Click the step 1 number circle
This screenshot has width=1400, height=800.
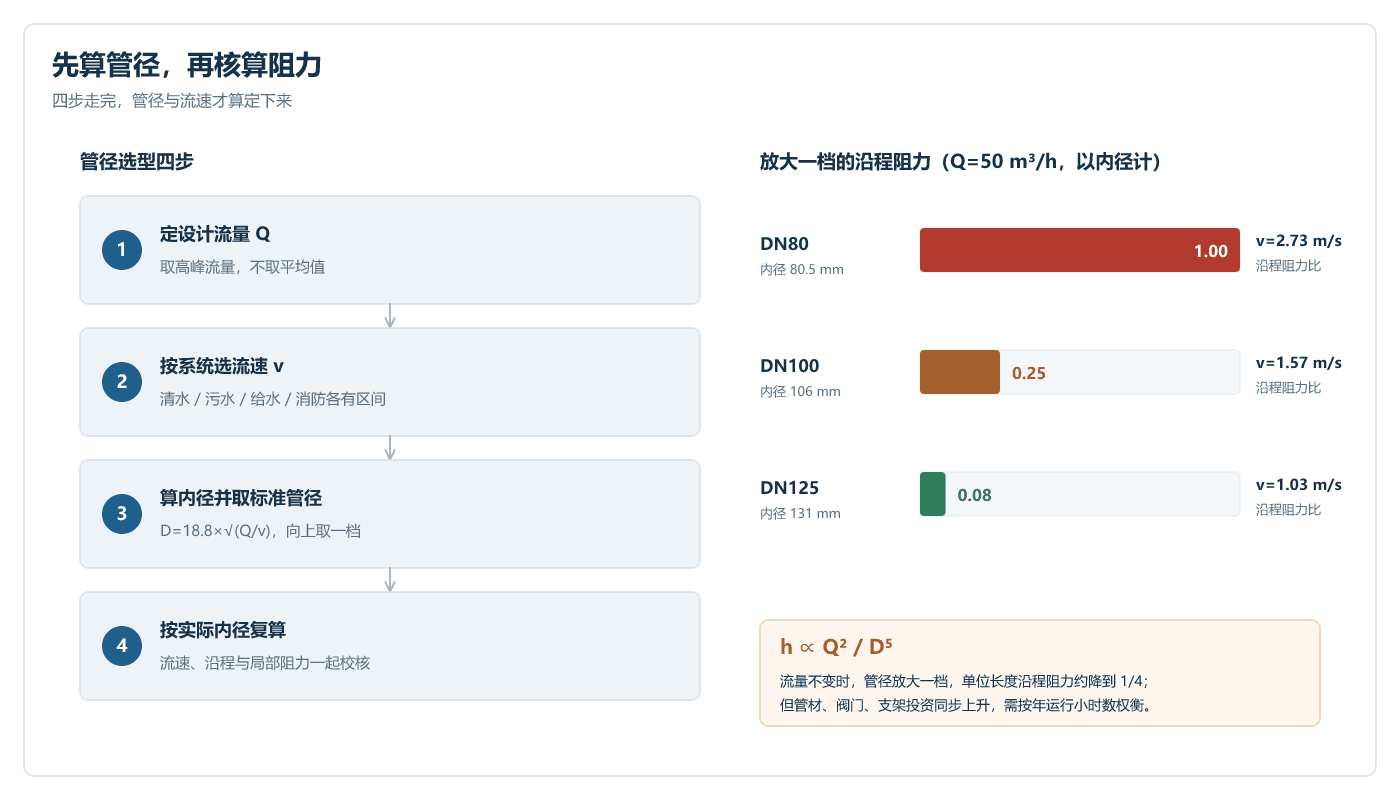pos(122,250)
